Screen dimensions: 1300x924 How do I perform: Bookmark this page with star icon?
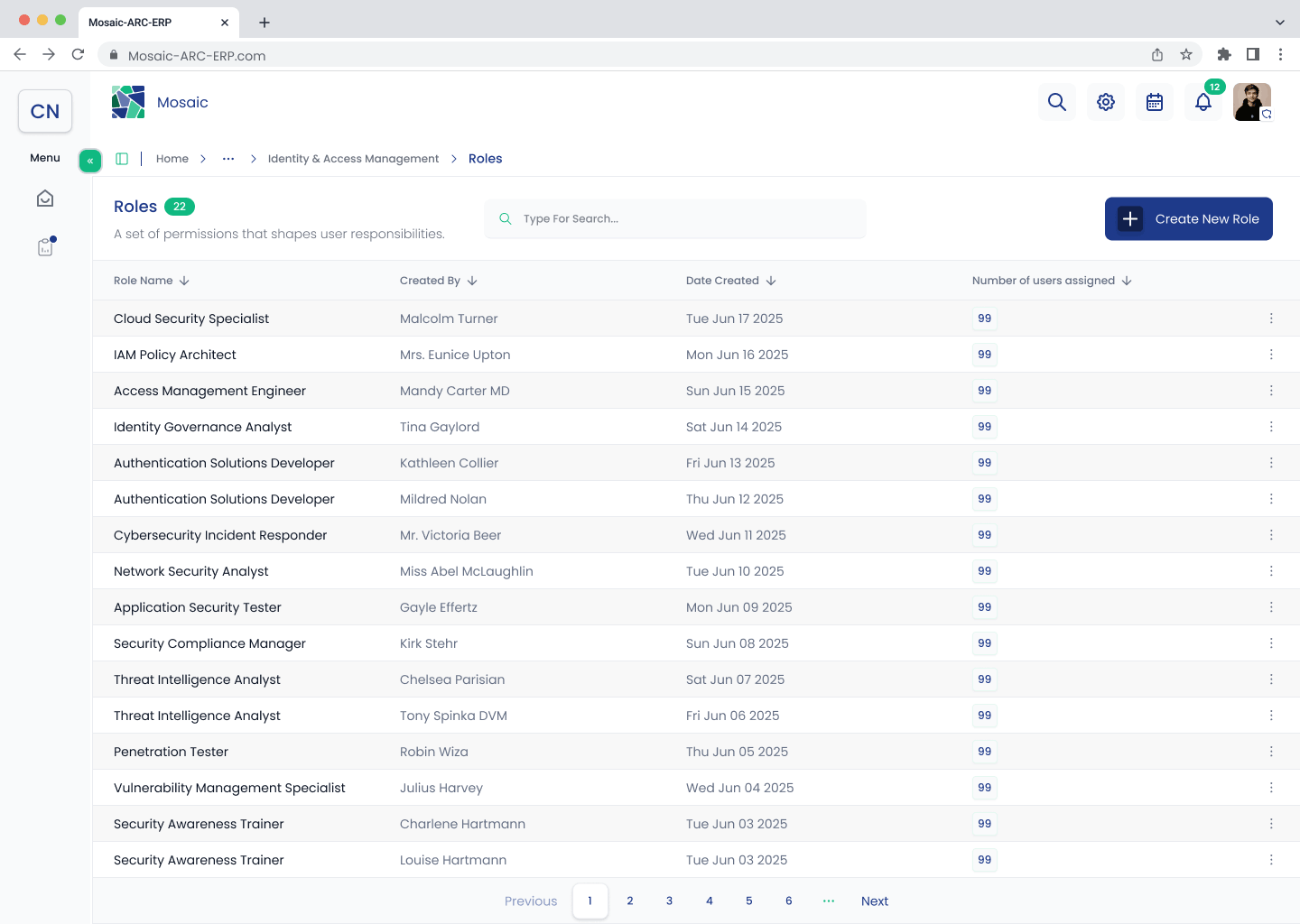1186,55
